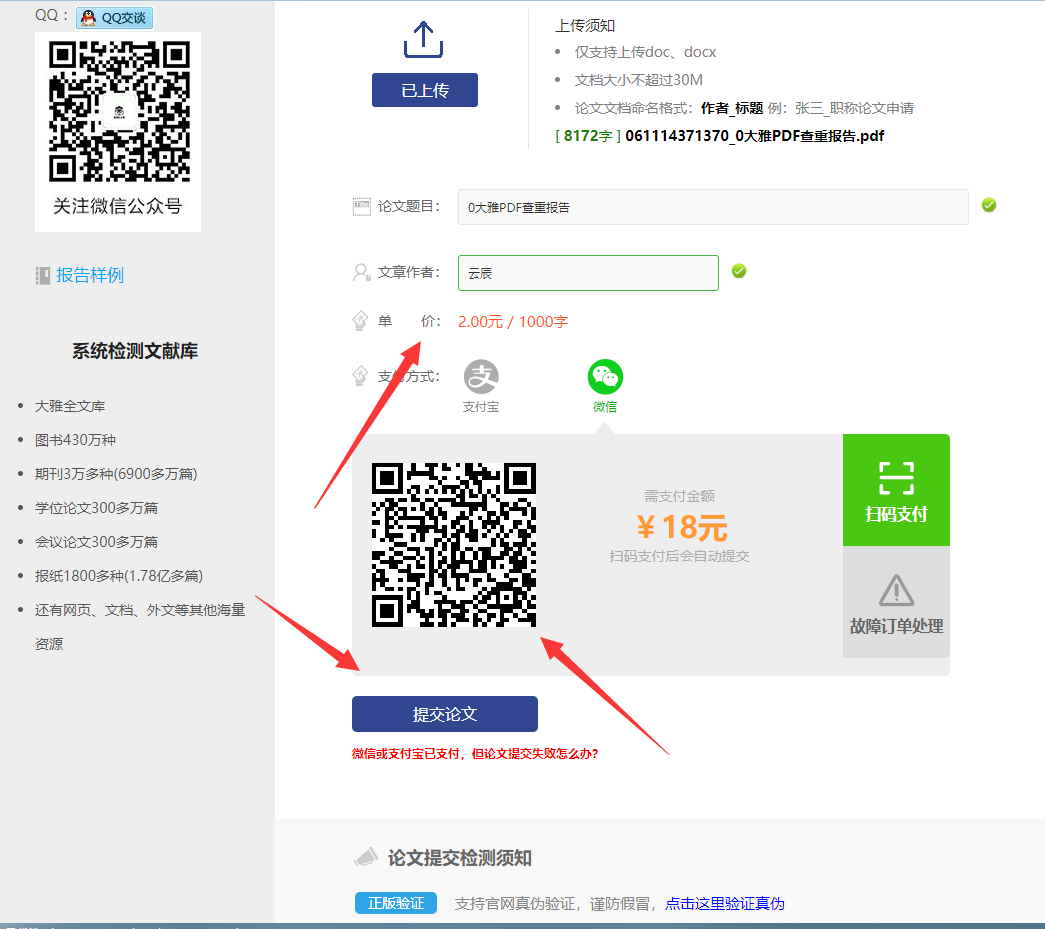The image size is (1045, 929).
Task: Click the 大雅全文库 list item
Action: click(70, 406)
